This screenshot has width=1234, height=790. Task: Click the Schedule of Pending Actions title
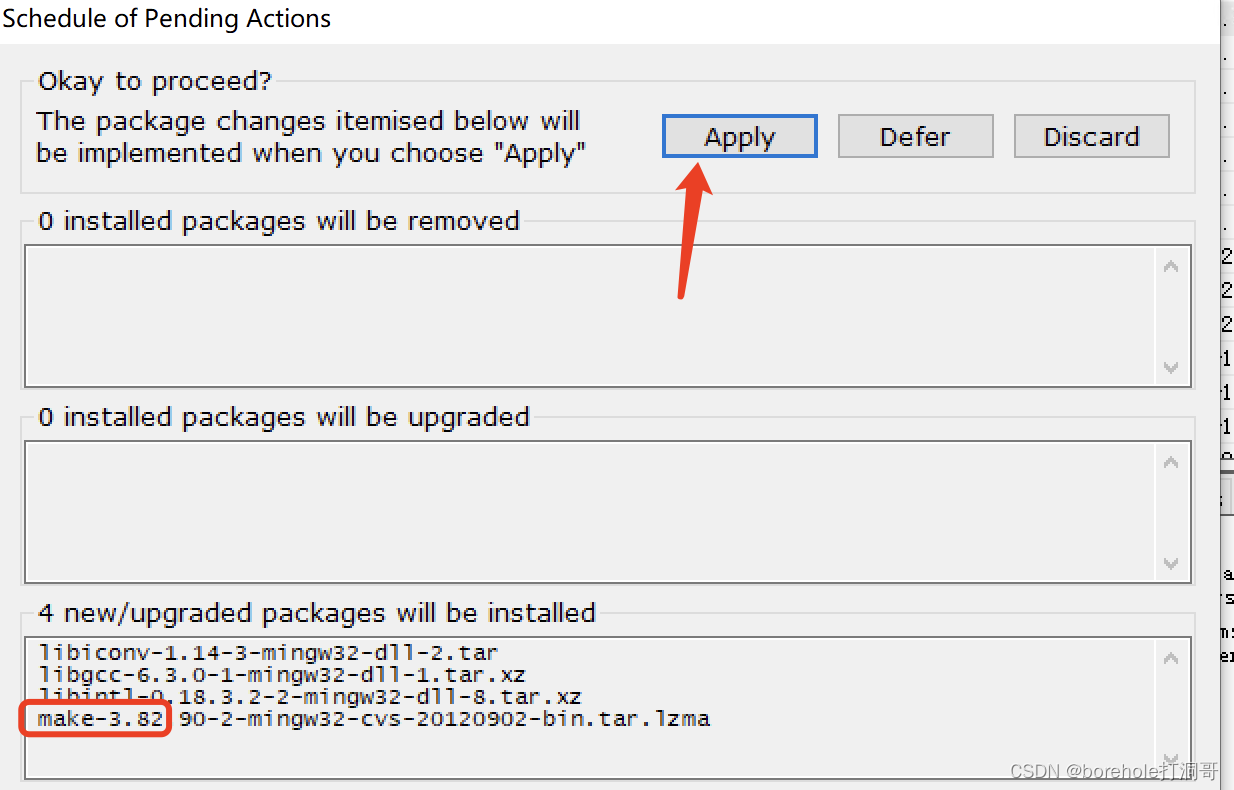click(167, 18)
